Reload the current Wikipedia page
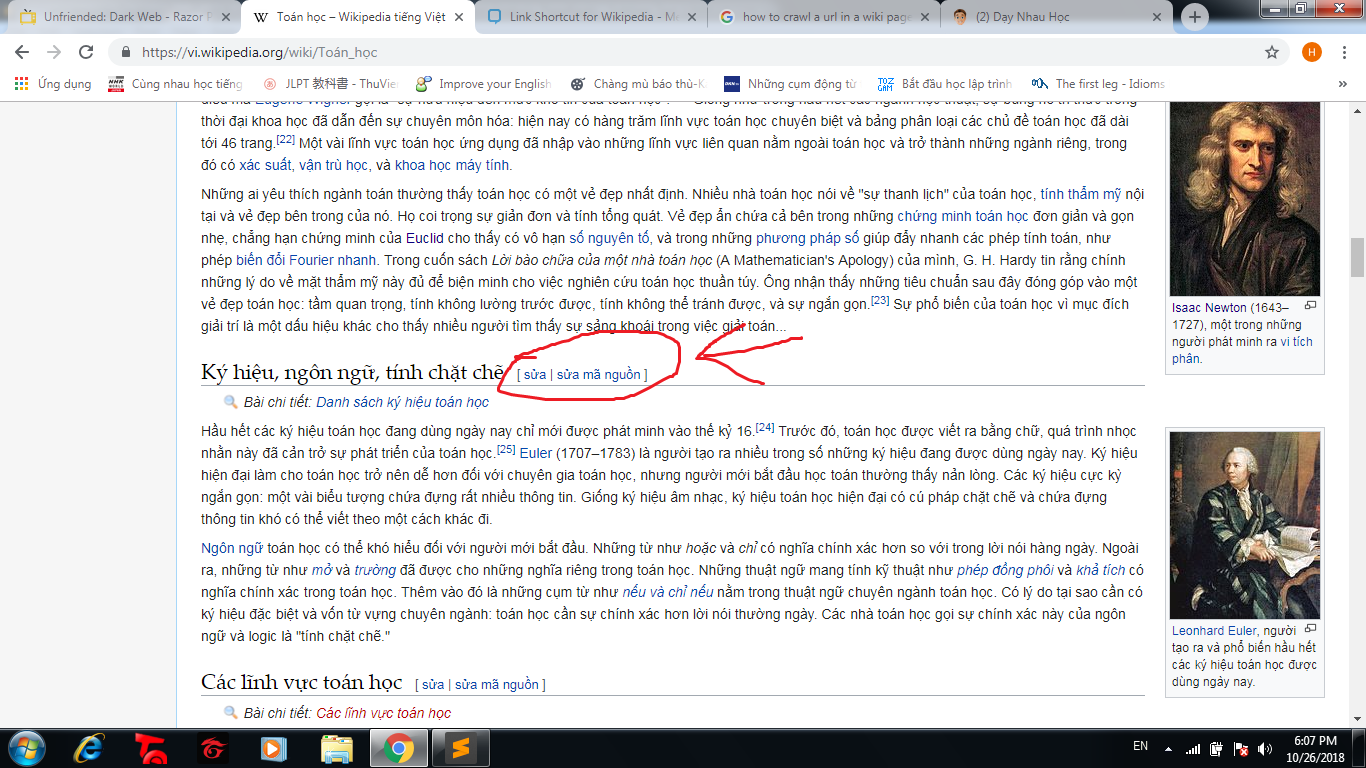 [86, 52]
